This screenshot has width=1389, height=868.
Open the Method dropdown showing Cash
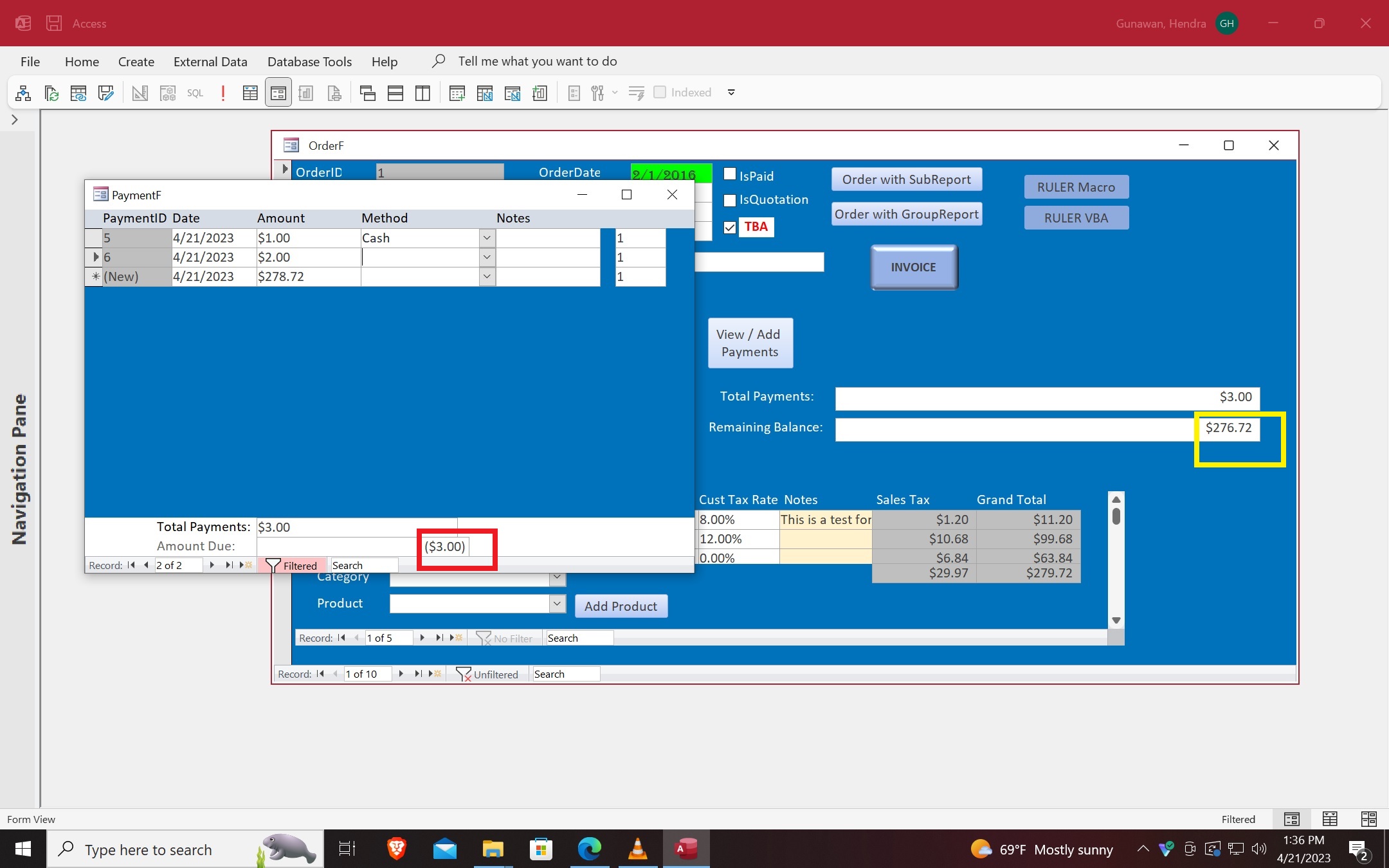click(487, 238)
